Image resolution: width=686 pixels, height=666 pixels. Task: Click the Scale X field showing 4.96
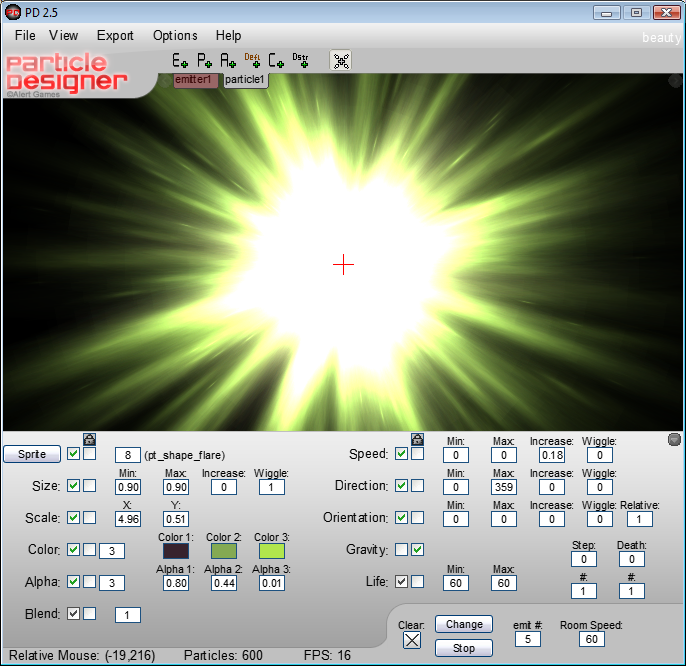[x=128, y=519]
